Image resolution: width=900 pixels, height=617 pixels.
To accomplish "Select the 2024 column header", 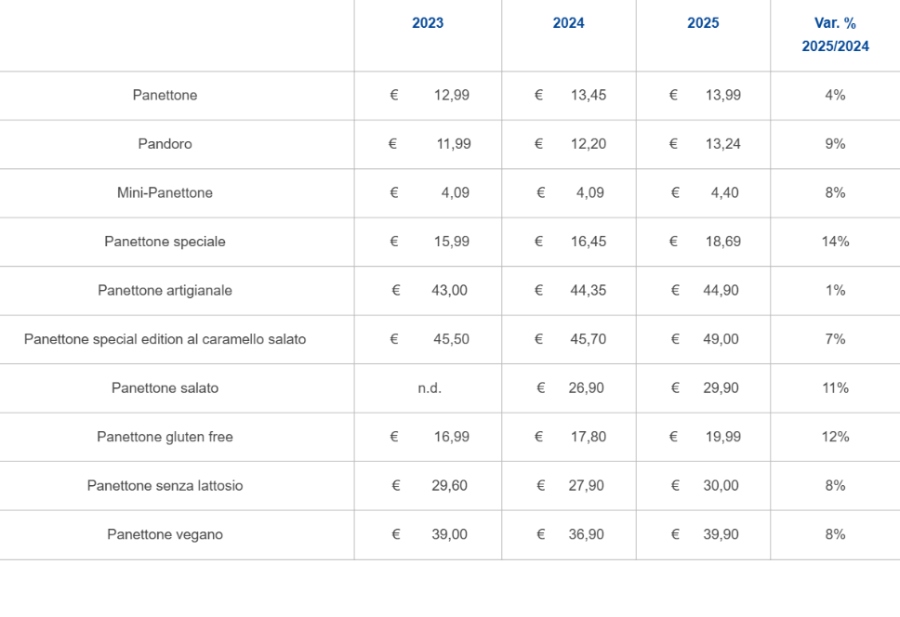I will [x=568, y=23].
